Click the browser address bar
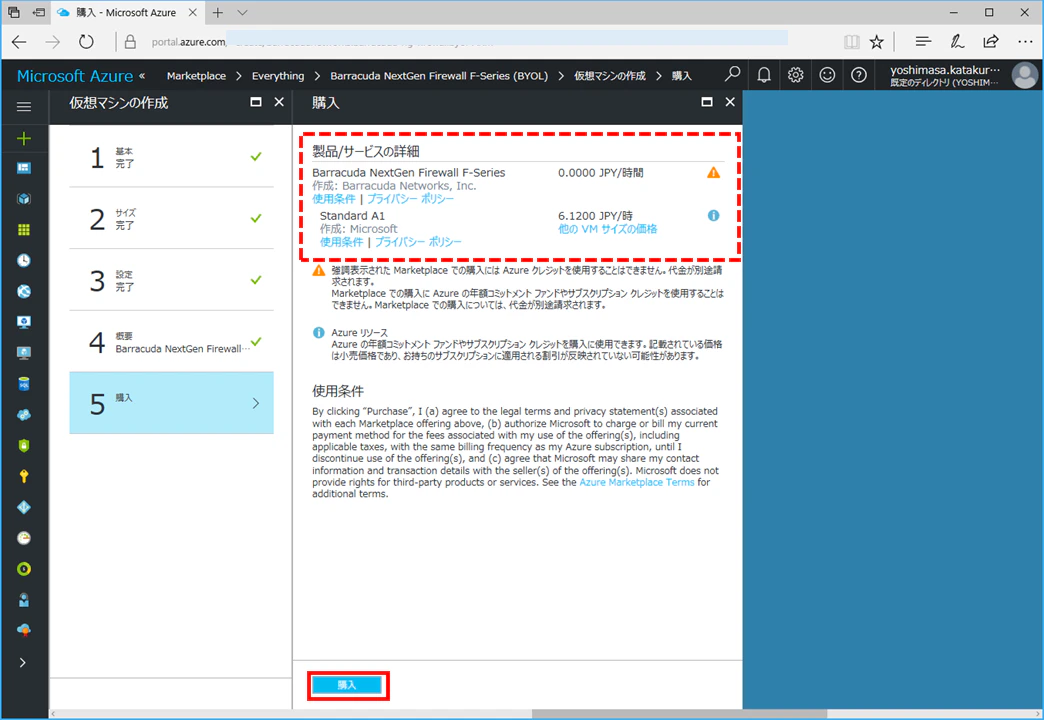Viewport: 1044px width, 720px height. (469, 42)
